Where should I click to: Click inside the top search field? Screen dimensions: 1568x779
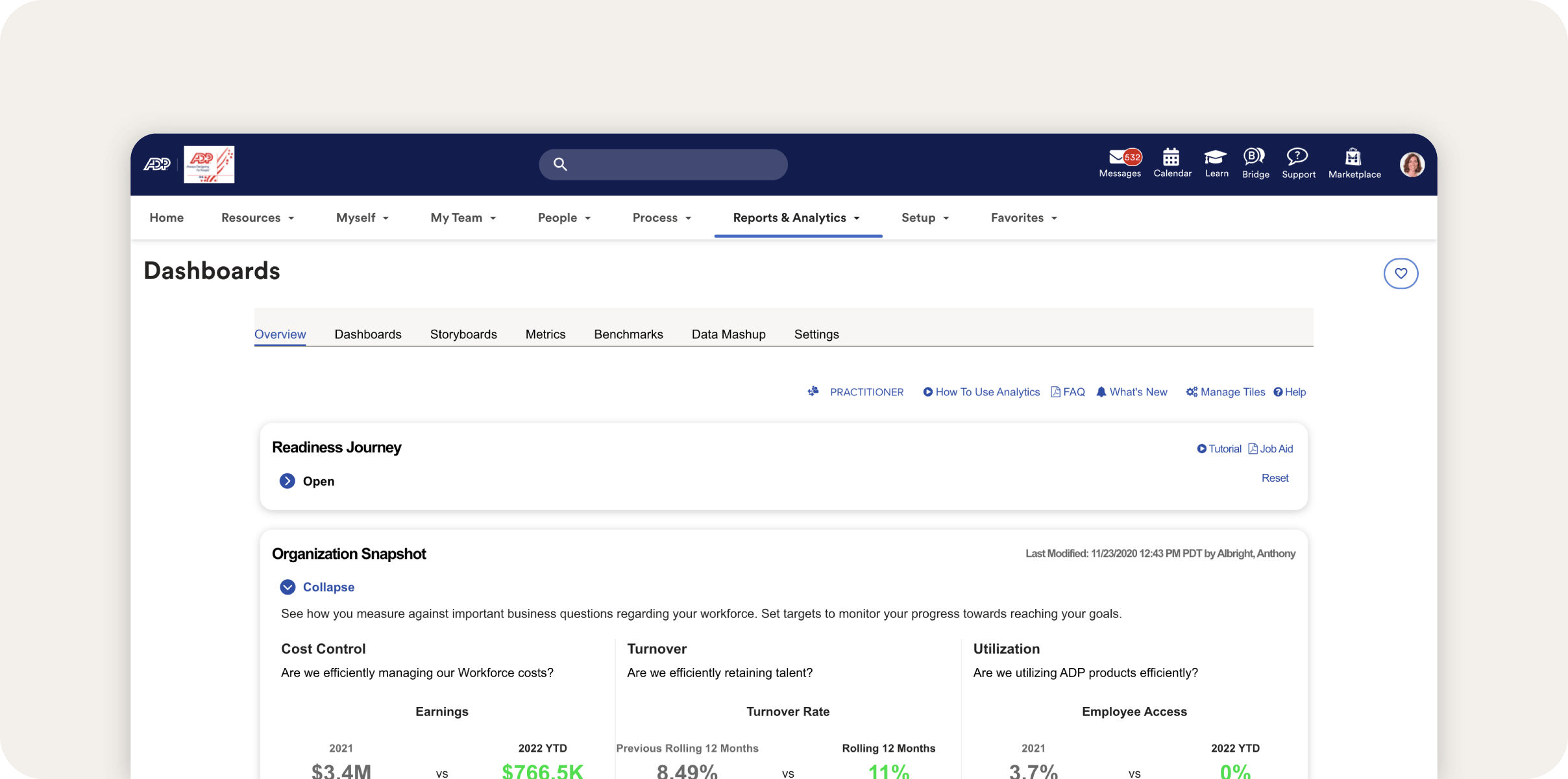point(662,164)
